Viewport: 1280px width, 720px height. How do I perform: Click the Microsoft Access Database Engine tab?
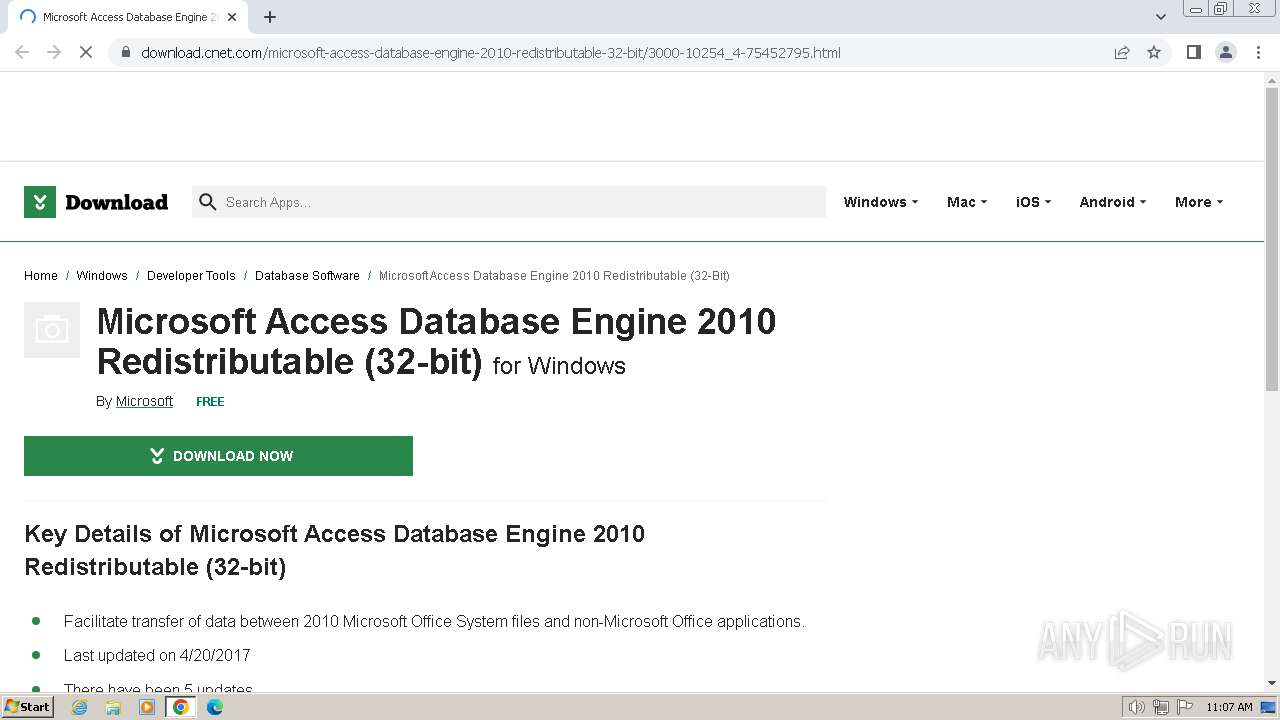(x=128, y=17)
